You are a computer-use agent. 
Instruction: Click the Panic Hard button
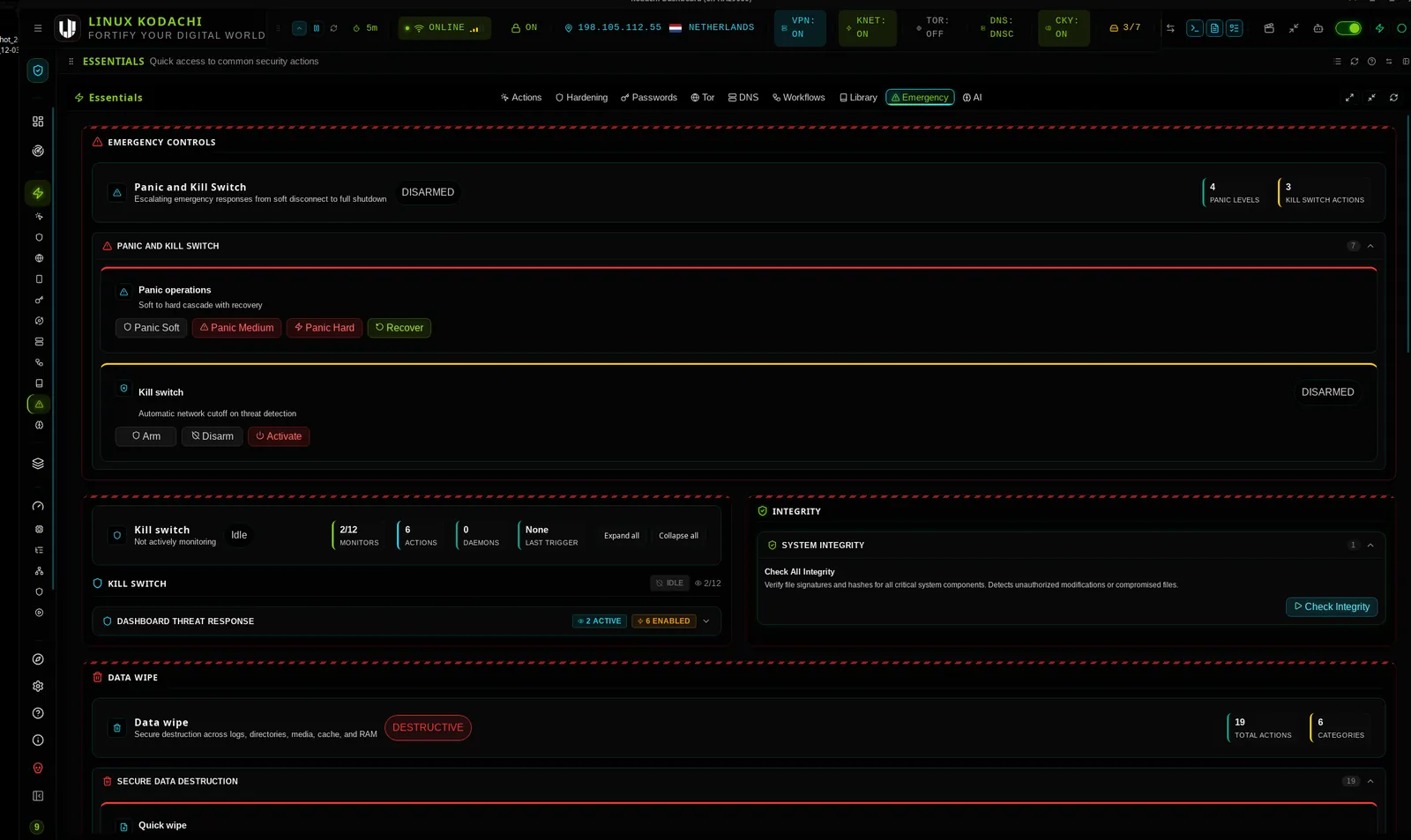(x=325, y=328)
